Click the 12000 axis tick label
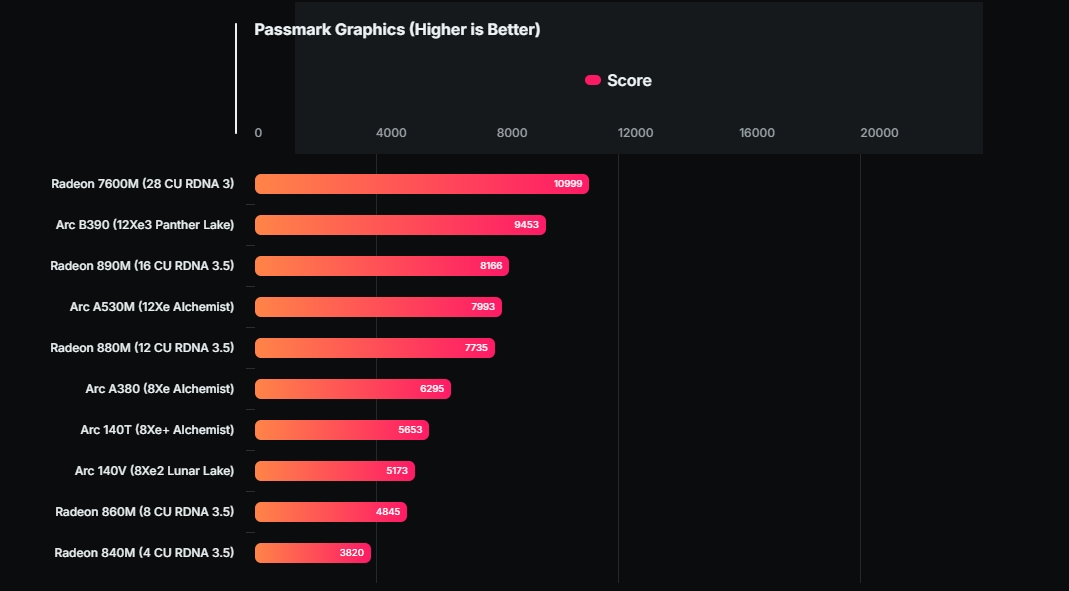The height and width of the screenshot is (591, 1069). click(635, 133)
